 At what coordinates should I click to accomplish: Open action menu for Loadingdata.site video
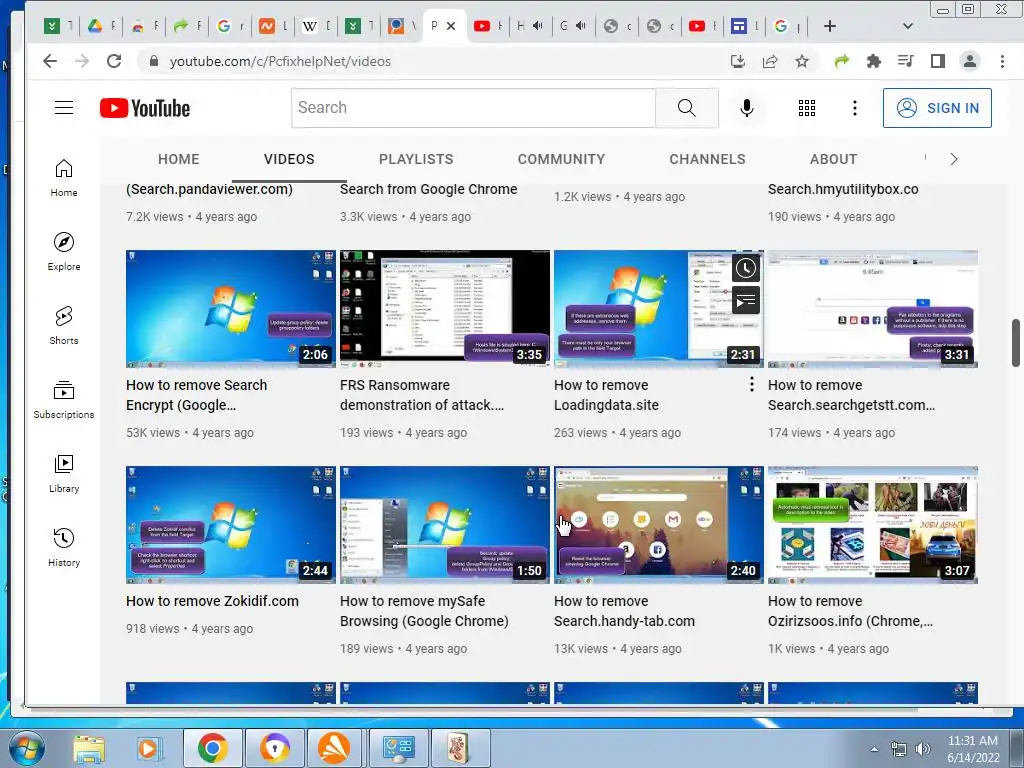[752, 385]
